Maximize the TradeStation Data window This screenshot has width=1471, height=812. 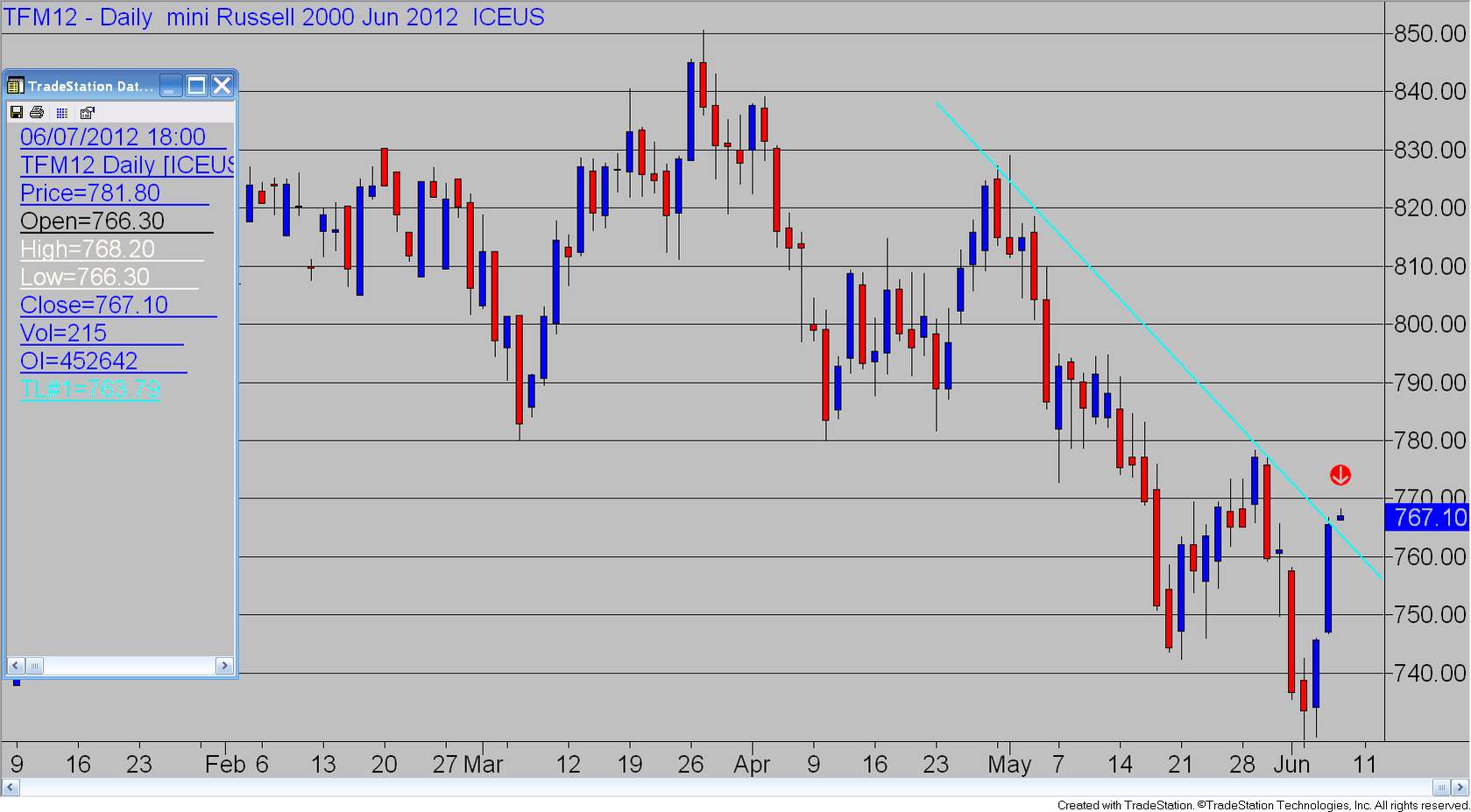(197, 85)
